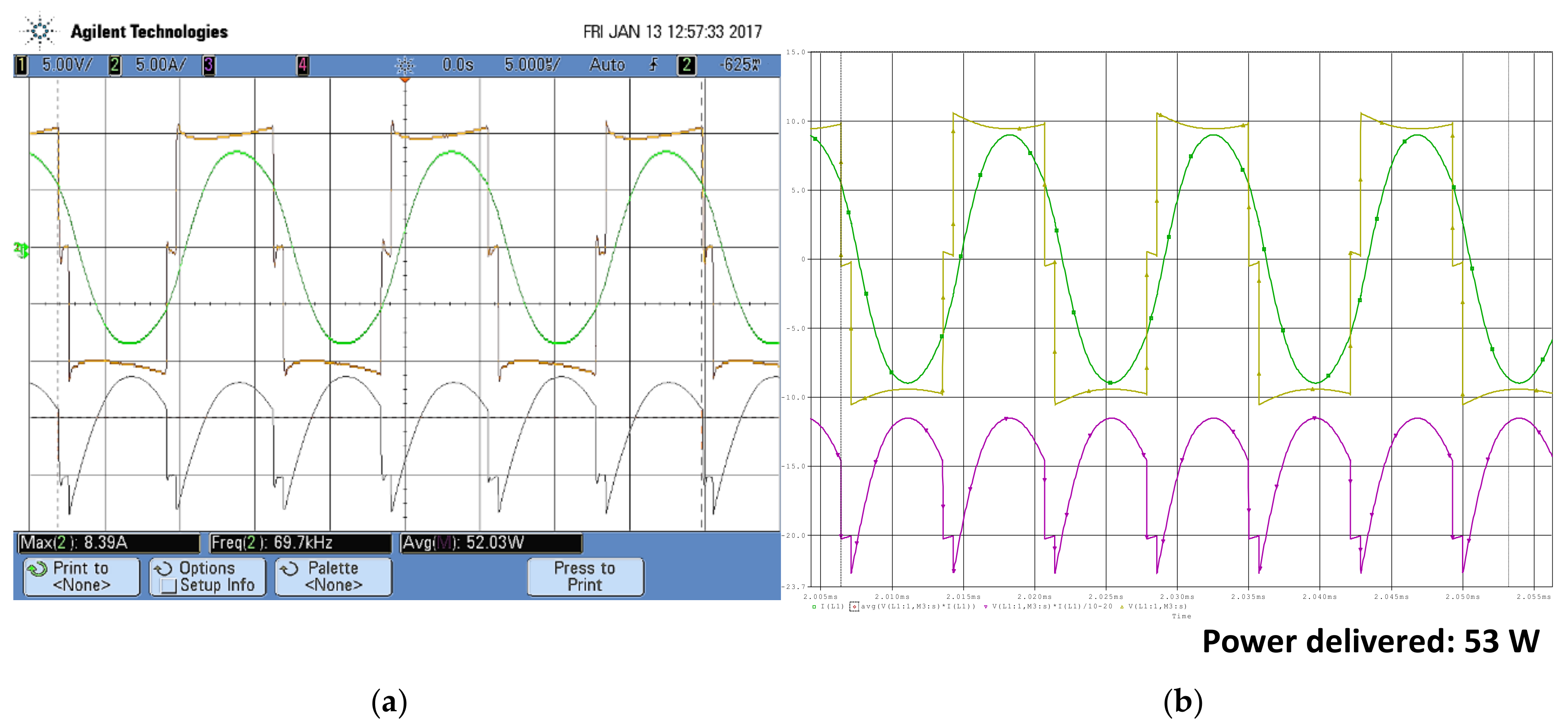Click the green square I(L1) legend marker
The height and width of the screenshot is (725, 1568).
point(814,607)
